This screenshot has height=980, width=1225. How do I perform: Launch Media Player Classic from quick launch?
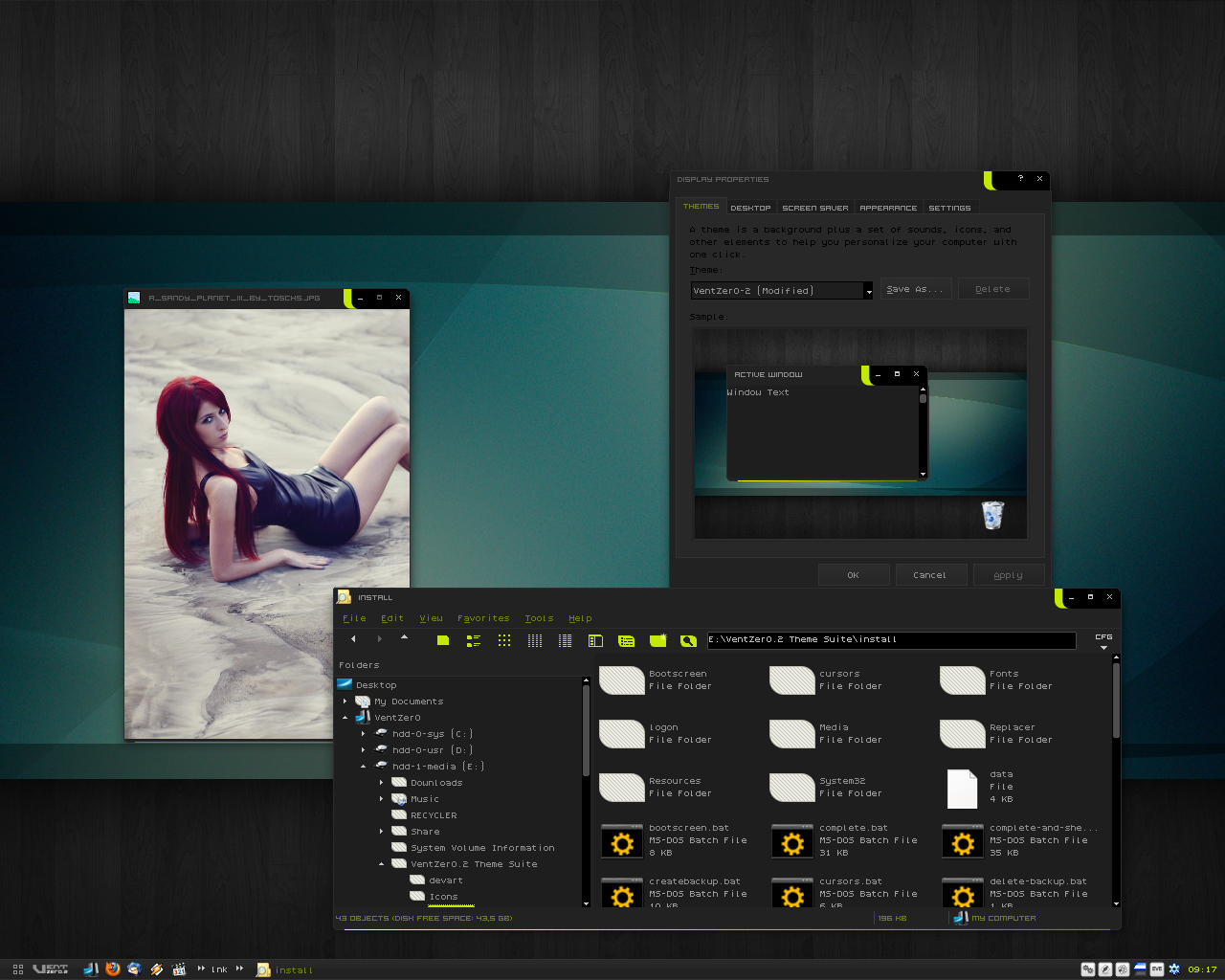pos(179,969)
